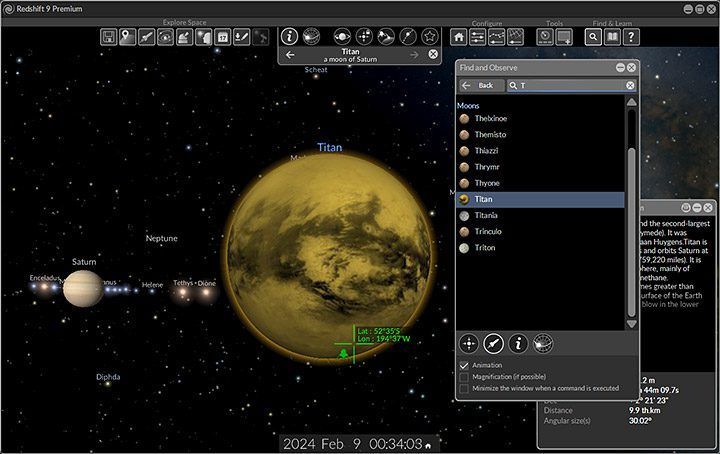
Task: Show object info via top 'i' icon
Action: point(289,36)
